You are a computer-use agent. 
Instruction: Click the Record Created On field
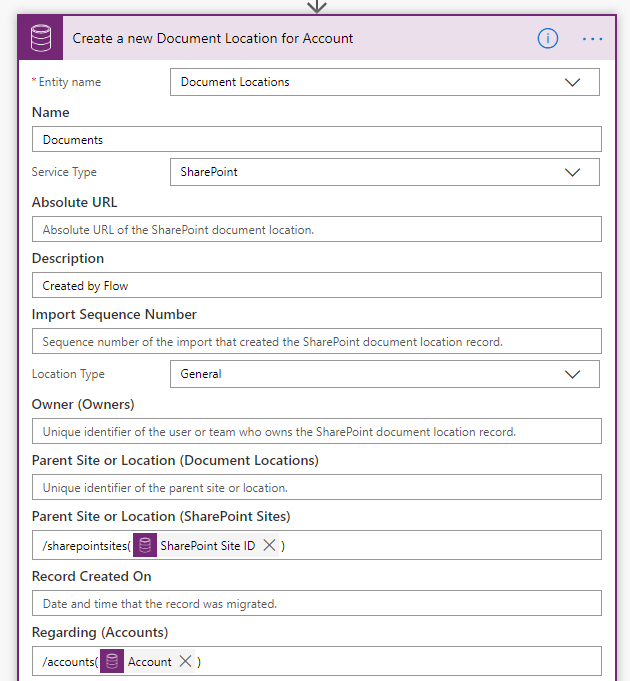pos(316,604)
